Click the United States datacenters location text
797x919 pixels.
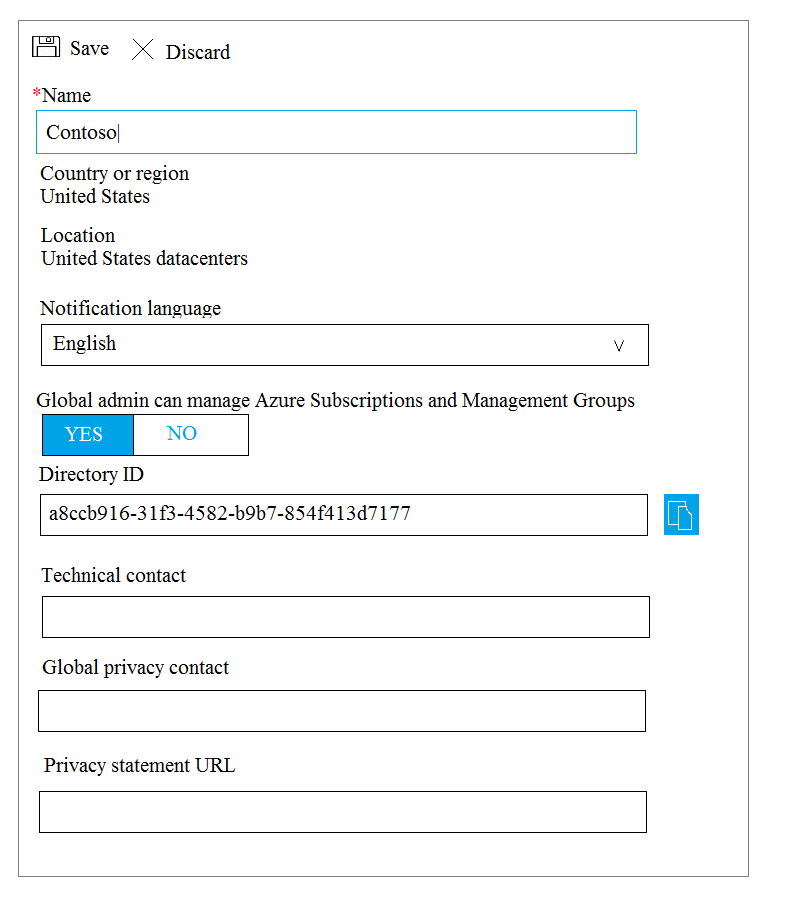coord(144,258)
